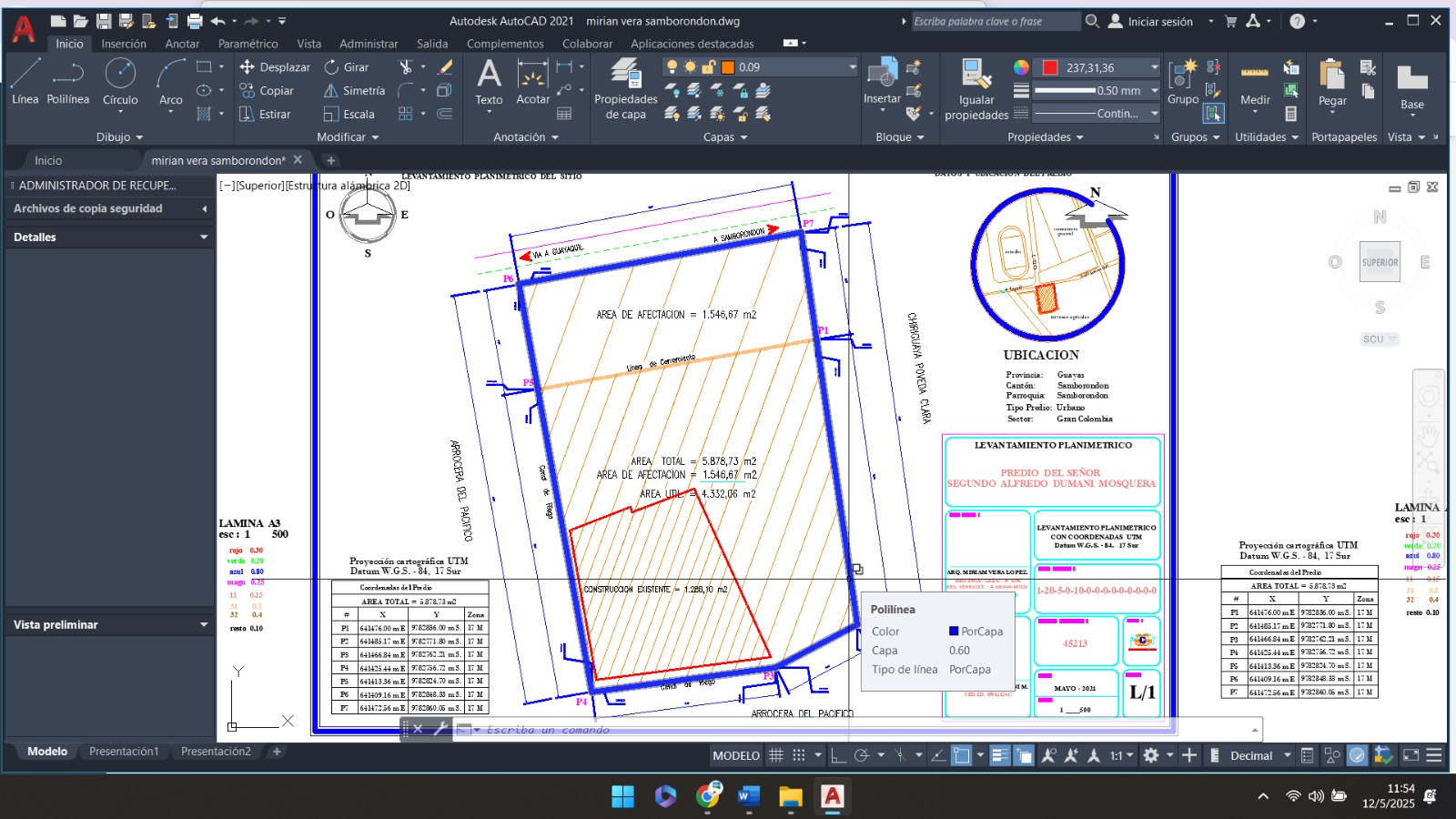Click the SCU coordinate system button
Image resolution: width=1456 pixels, height=819 pixels.
[x=1380, y=339]
